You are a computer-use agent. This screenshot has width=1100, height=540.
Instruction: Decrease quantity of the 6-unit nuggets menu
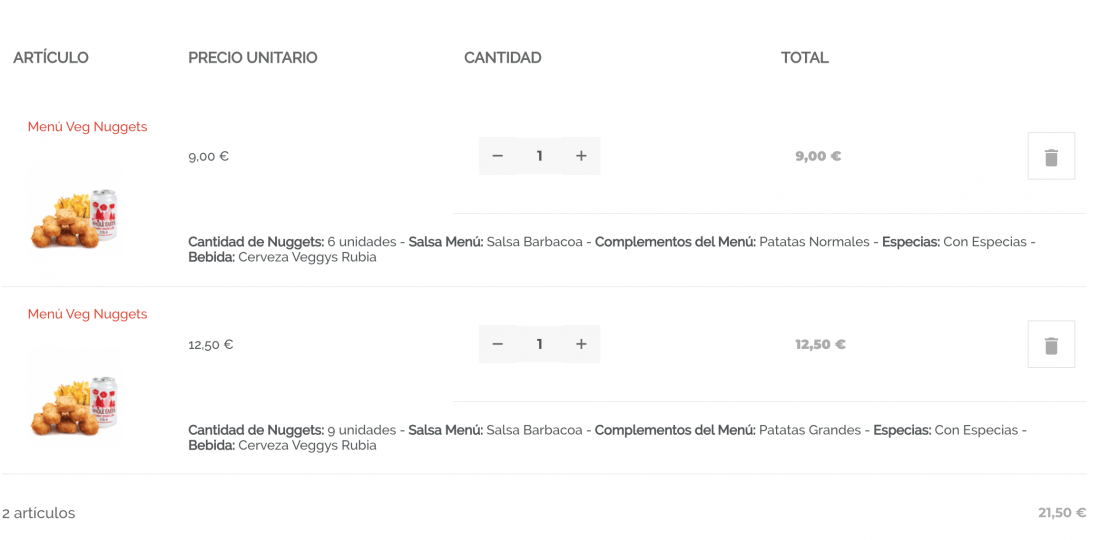coord(498,156)
